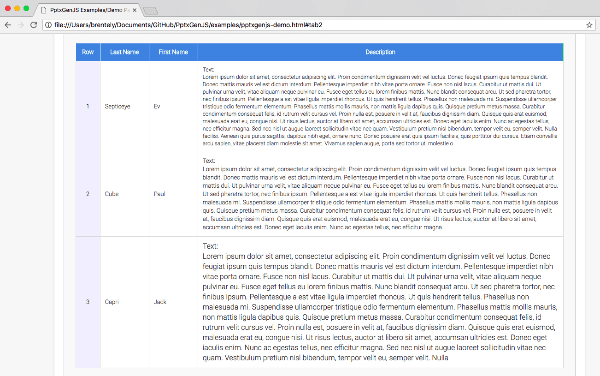This screenshot has height=376, width=600.
Task: Click the first name Ev
Action: tap(157, 106)
